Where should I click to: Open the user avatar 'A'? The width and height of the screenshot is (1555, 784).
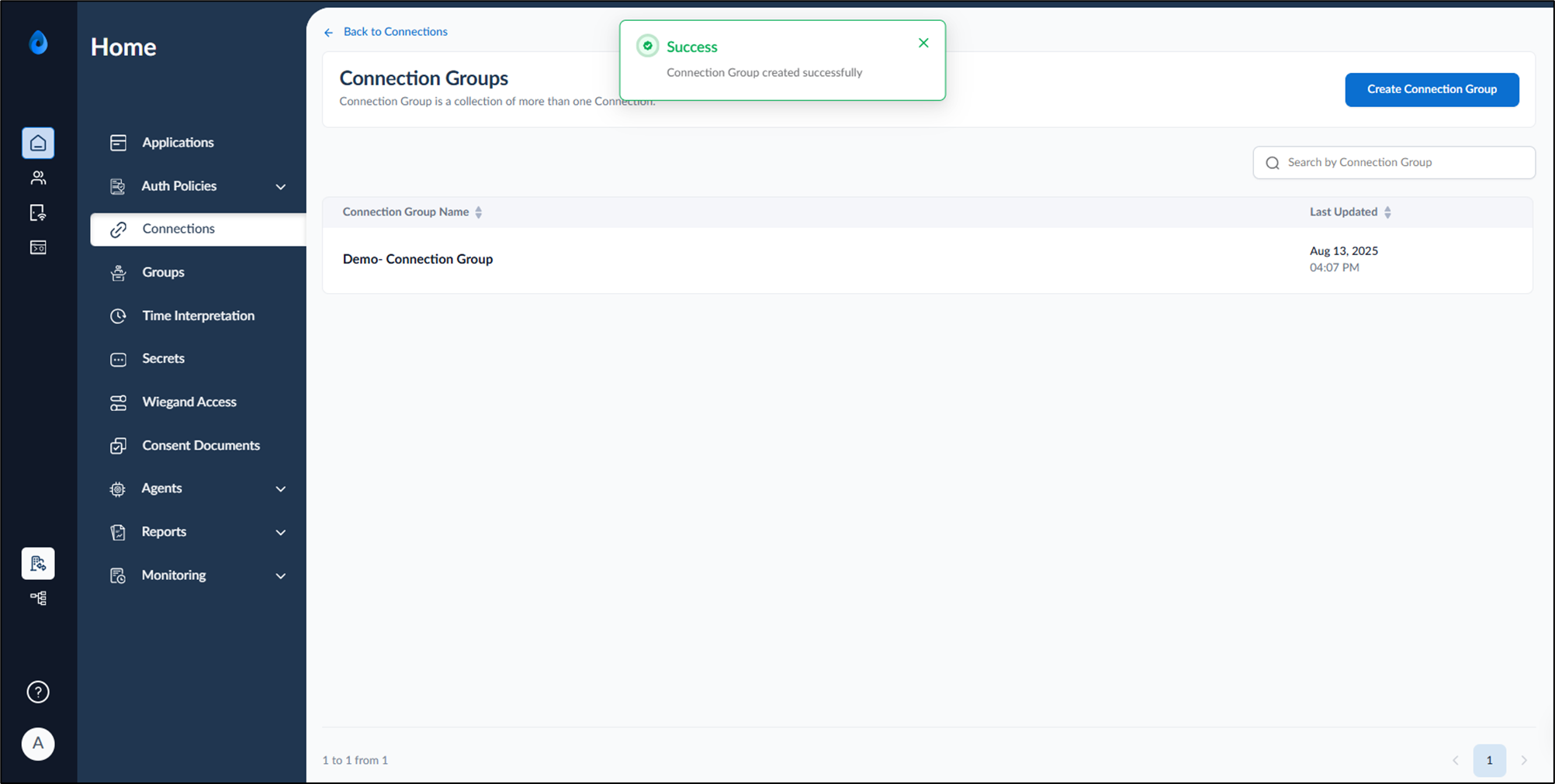point(38,744)
